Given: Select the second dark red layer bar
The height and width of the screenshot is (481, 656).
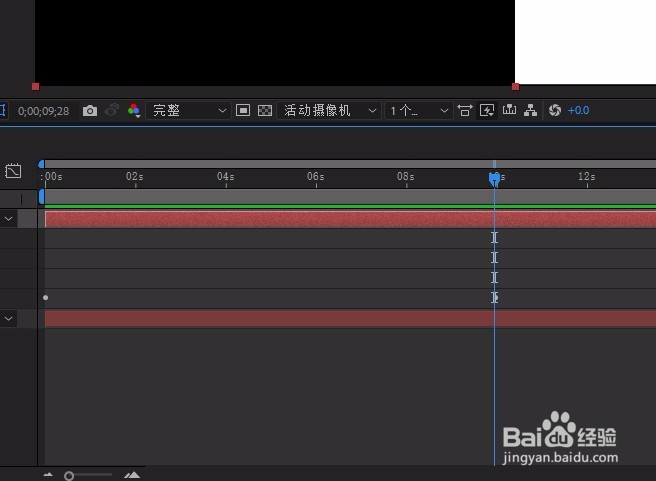Looking at the screenshot, I should tap(350, 319).
